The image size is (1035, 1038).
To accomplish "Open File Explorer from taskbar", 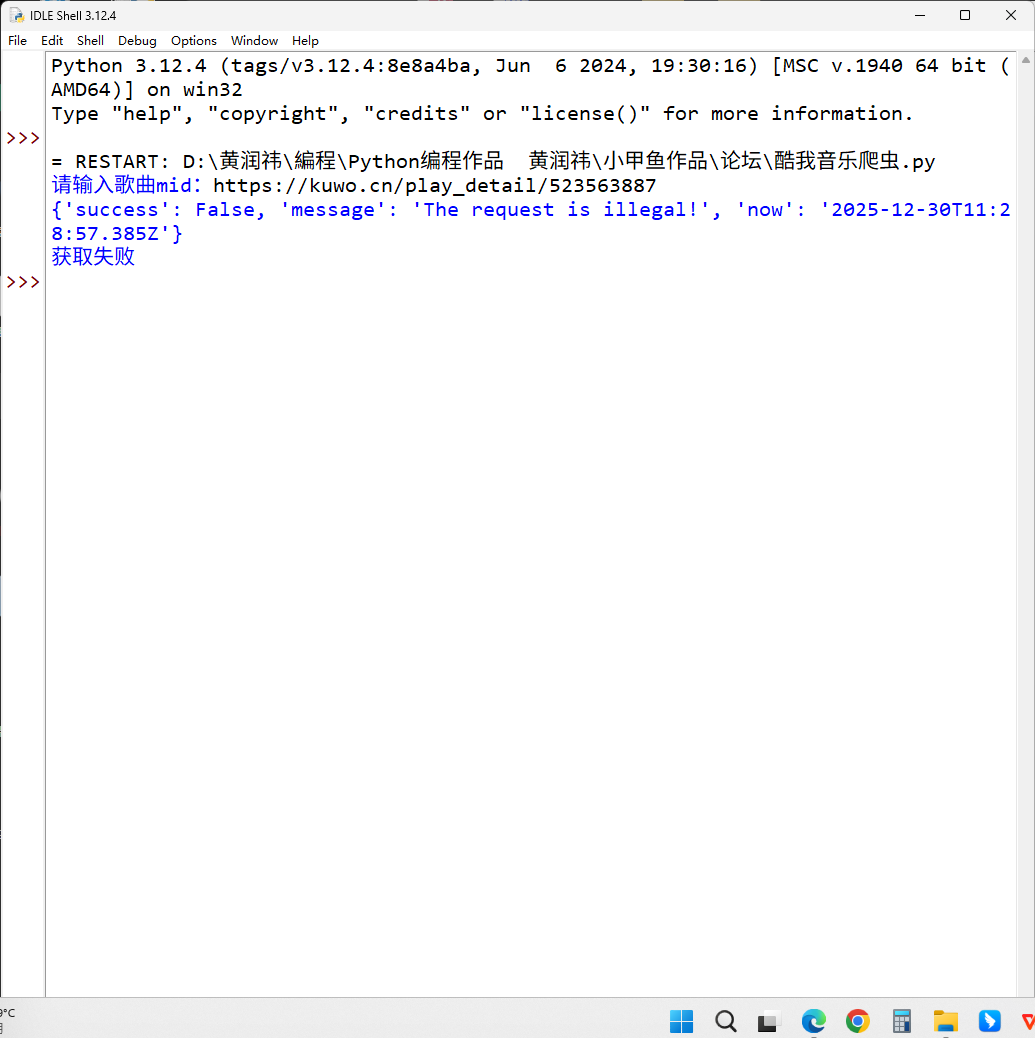I will click(945, 1021).
